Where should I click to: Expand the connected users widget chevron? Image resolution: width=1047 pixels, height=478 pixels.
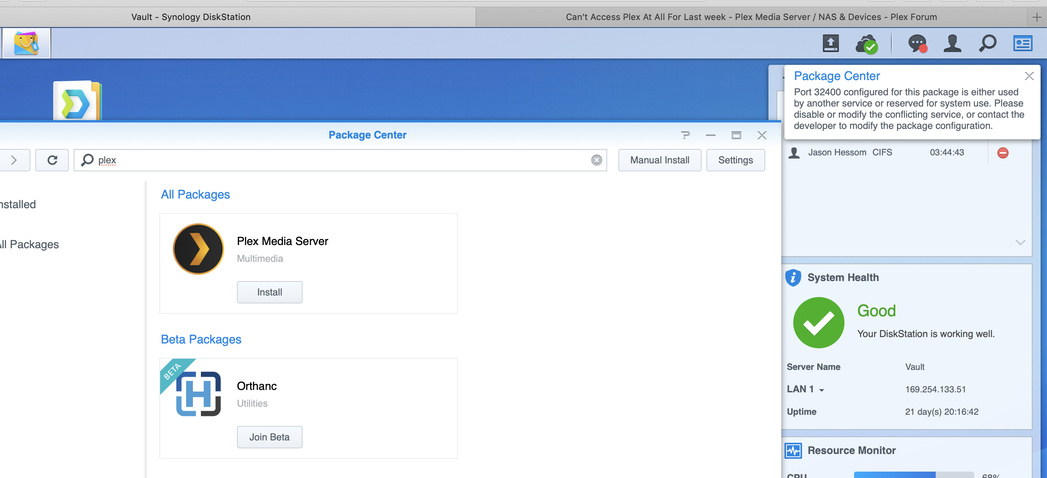(x=1020, y=242)
